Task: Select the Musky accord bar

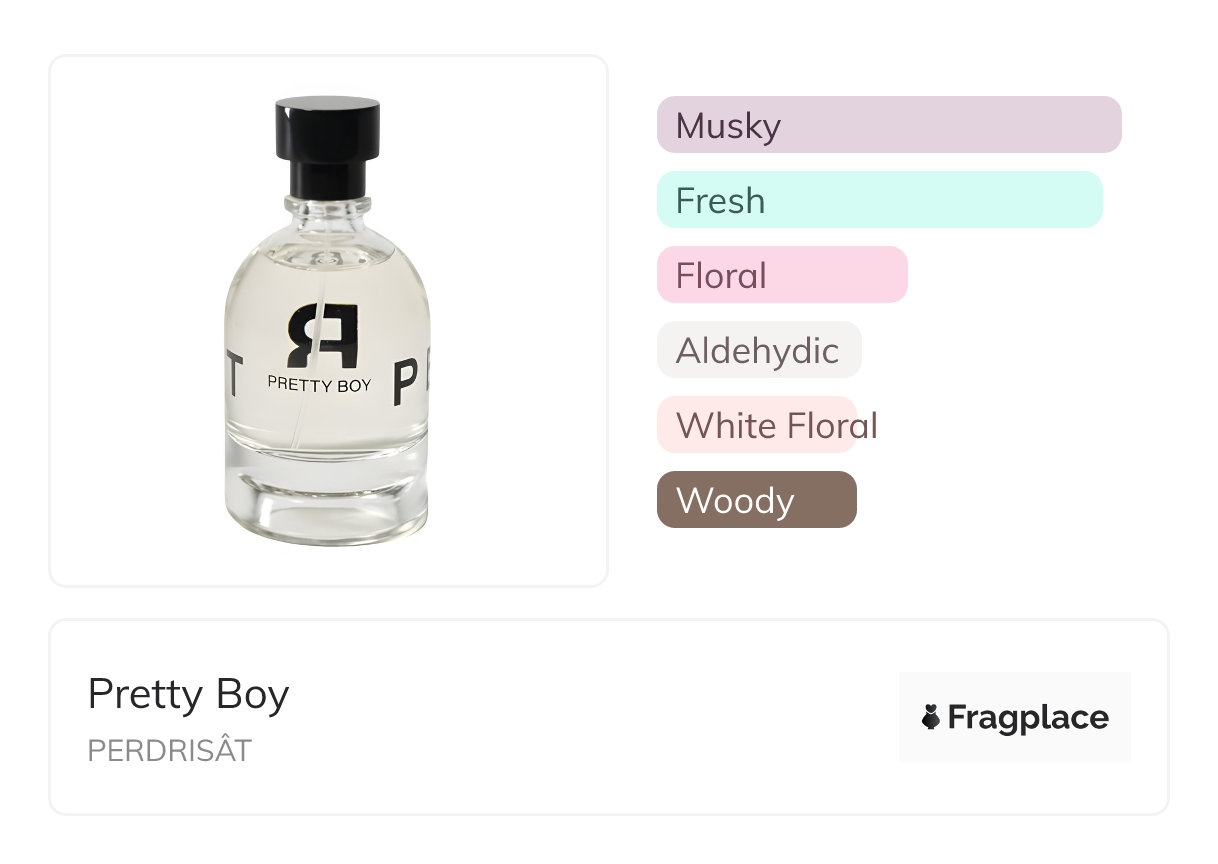Action: tap(888, 125)
